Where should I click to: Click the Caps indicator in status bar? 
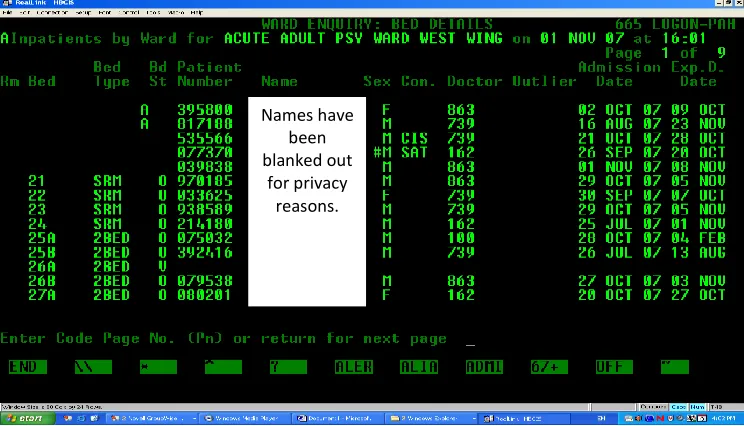[x=678, y=407]
